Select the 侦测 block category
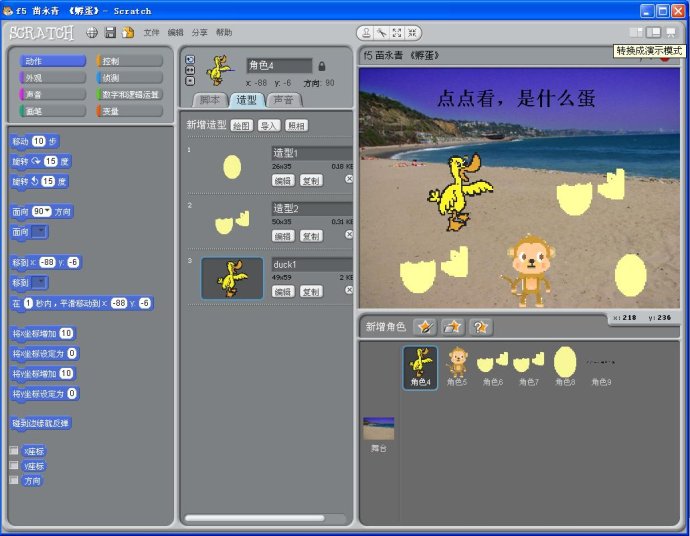690x536 pixels. (130, 77)
